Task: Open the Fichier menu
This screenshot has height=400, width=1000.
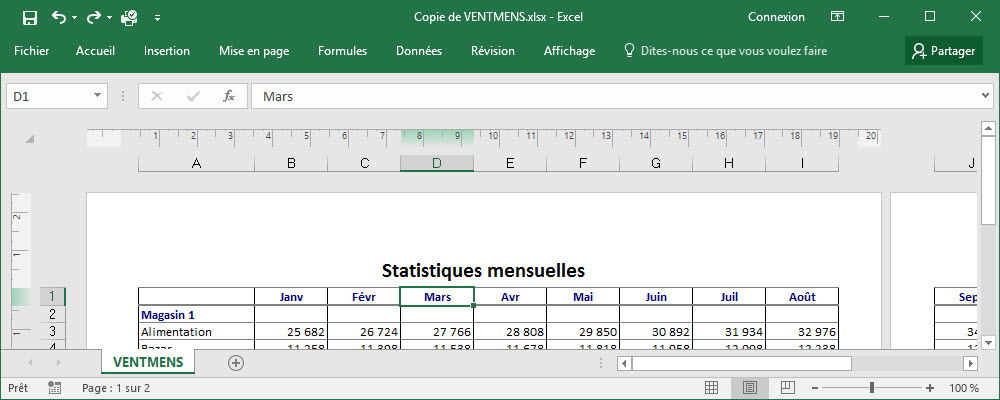Action: click(x=32, y=51)
